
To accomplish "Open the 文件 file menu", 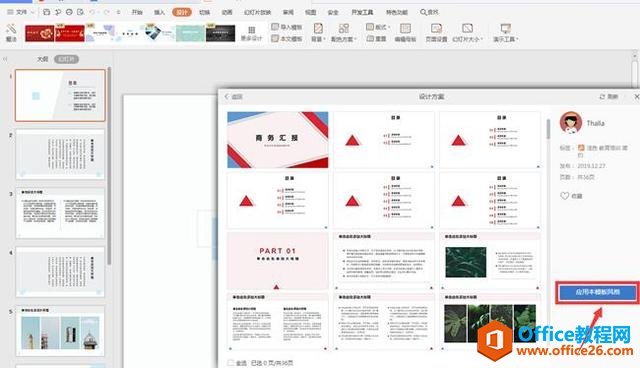I will [18, 12].
